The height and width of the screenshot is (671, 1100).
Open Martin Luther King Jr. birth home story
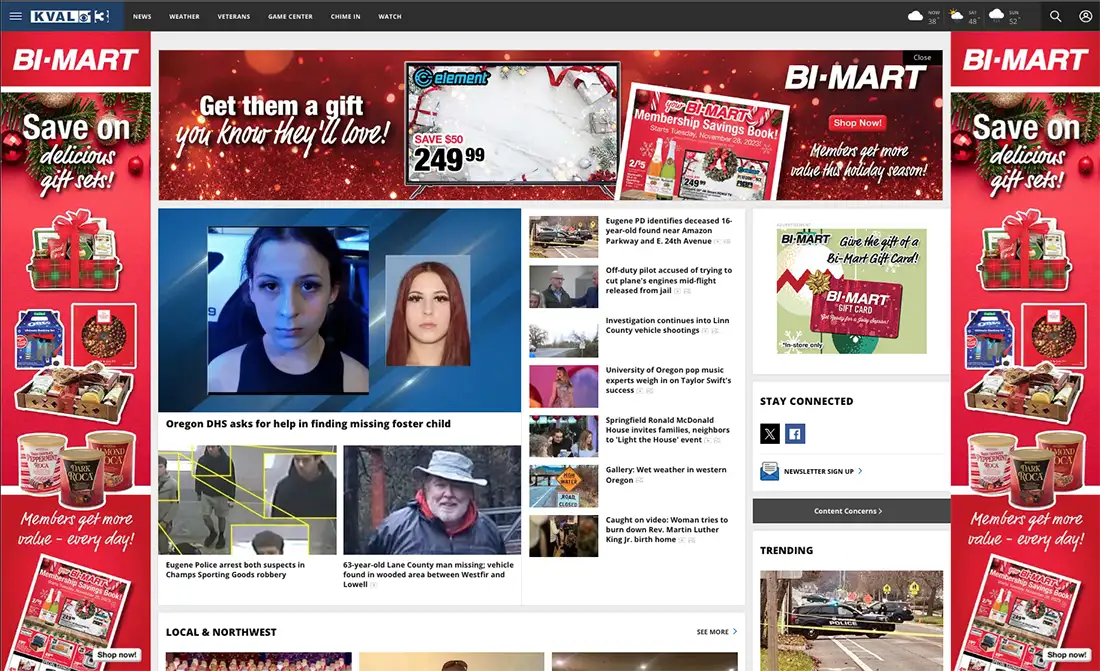666,529
